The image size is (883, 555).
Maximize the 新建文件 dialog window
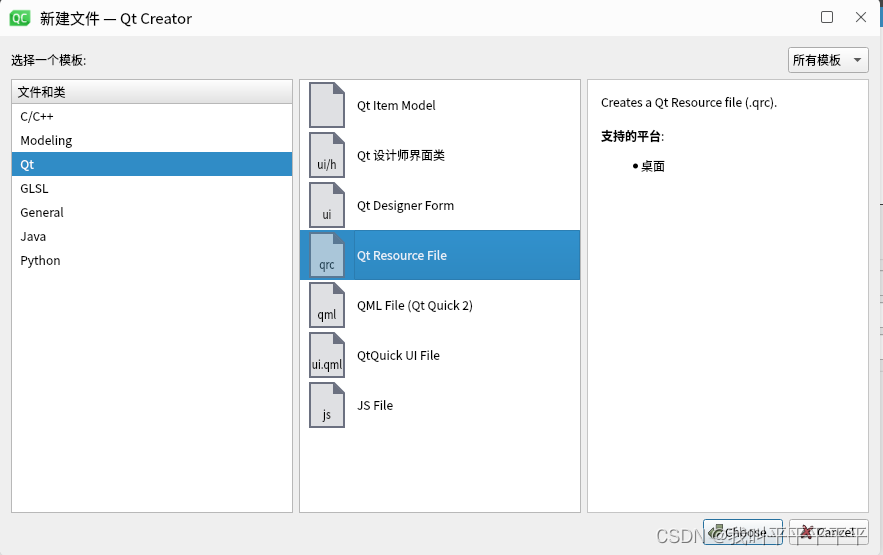(x=827, y=17)
